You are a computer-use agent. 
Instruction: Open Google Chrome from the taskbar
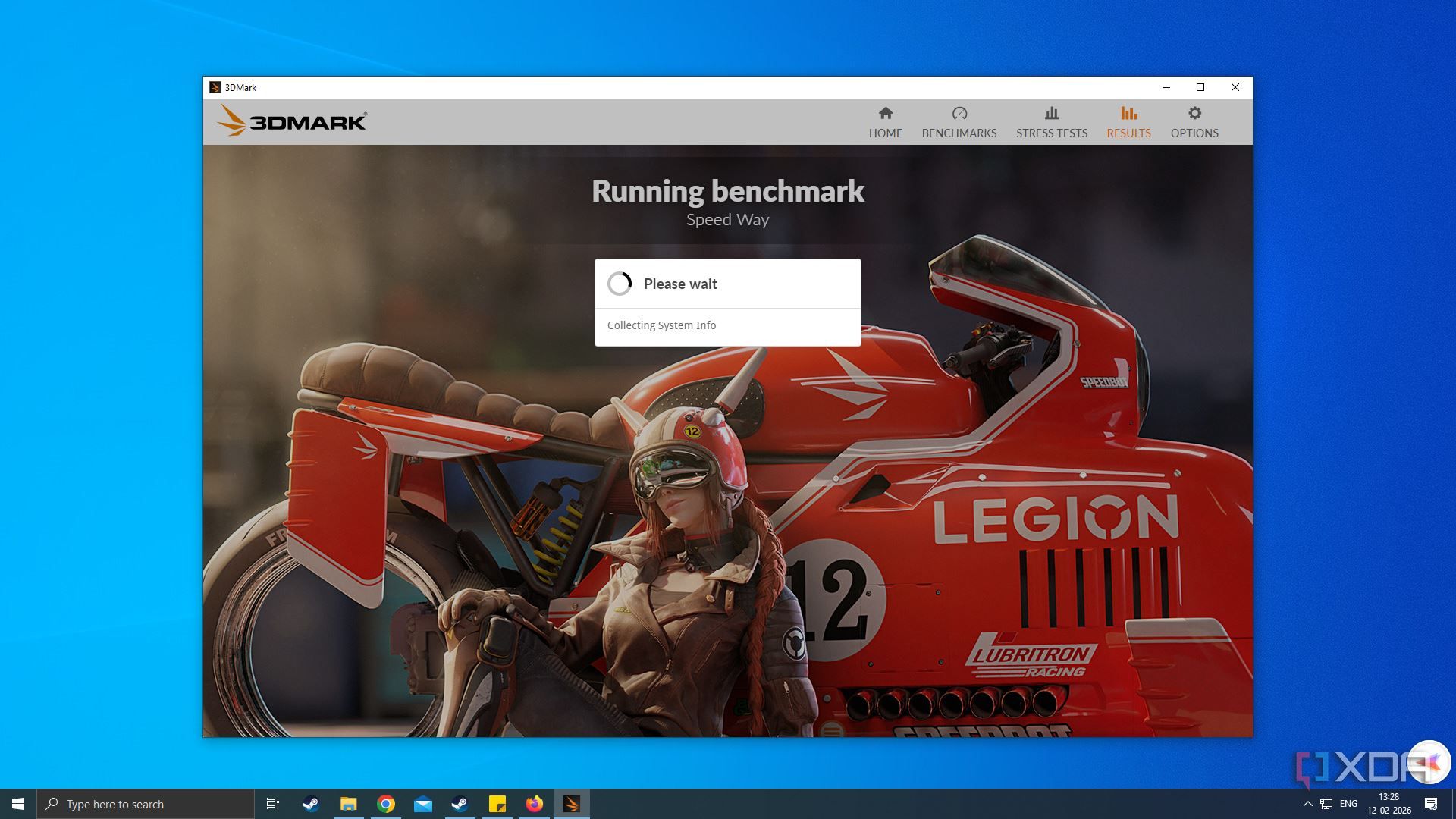(386, 804)
